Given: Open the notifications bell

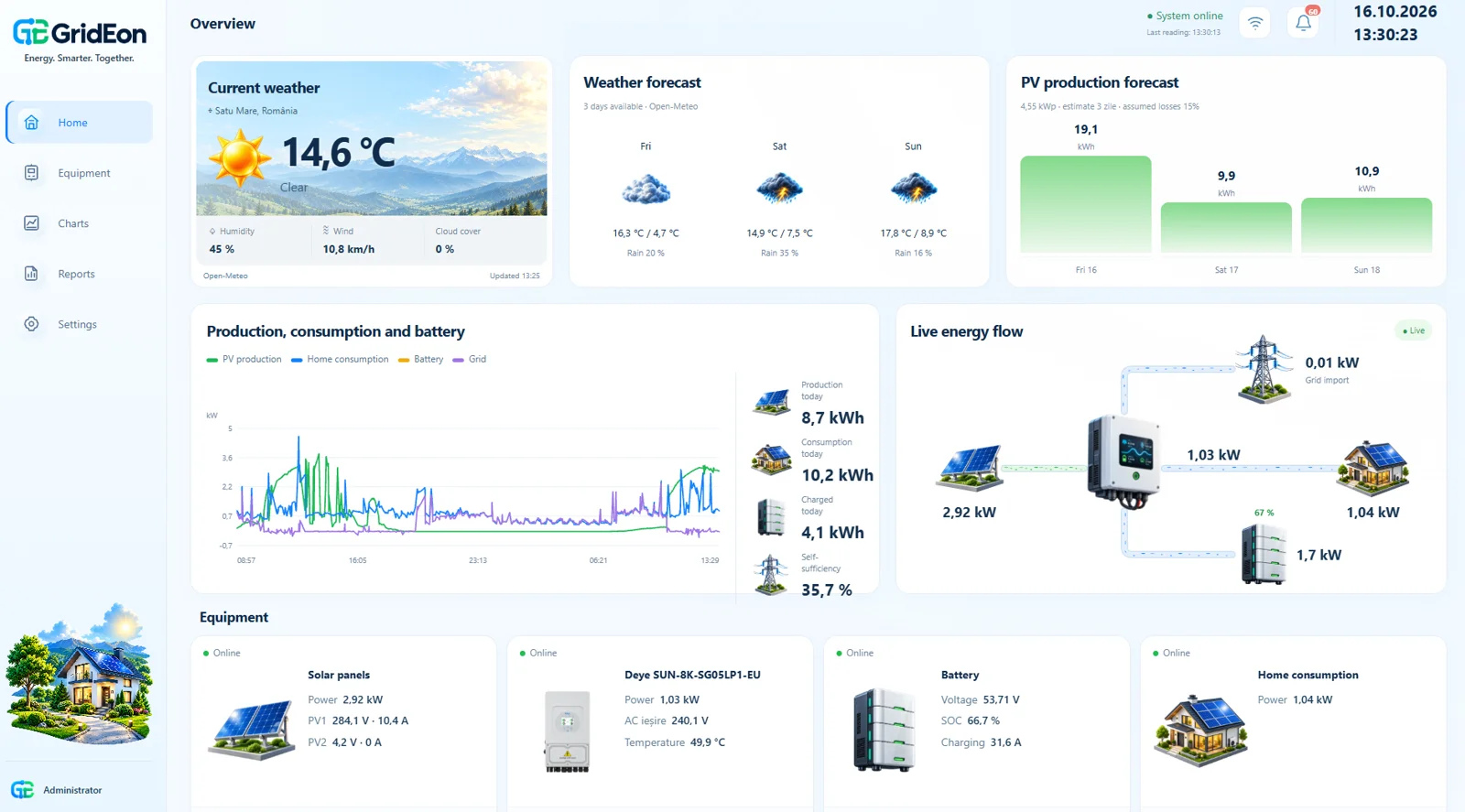Looking at the screenshot, I should click(1303, 23).
